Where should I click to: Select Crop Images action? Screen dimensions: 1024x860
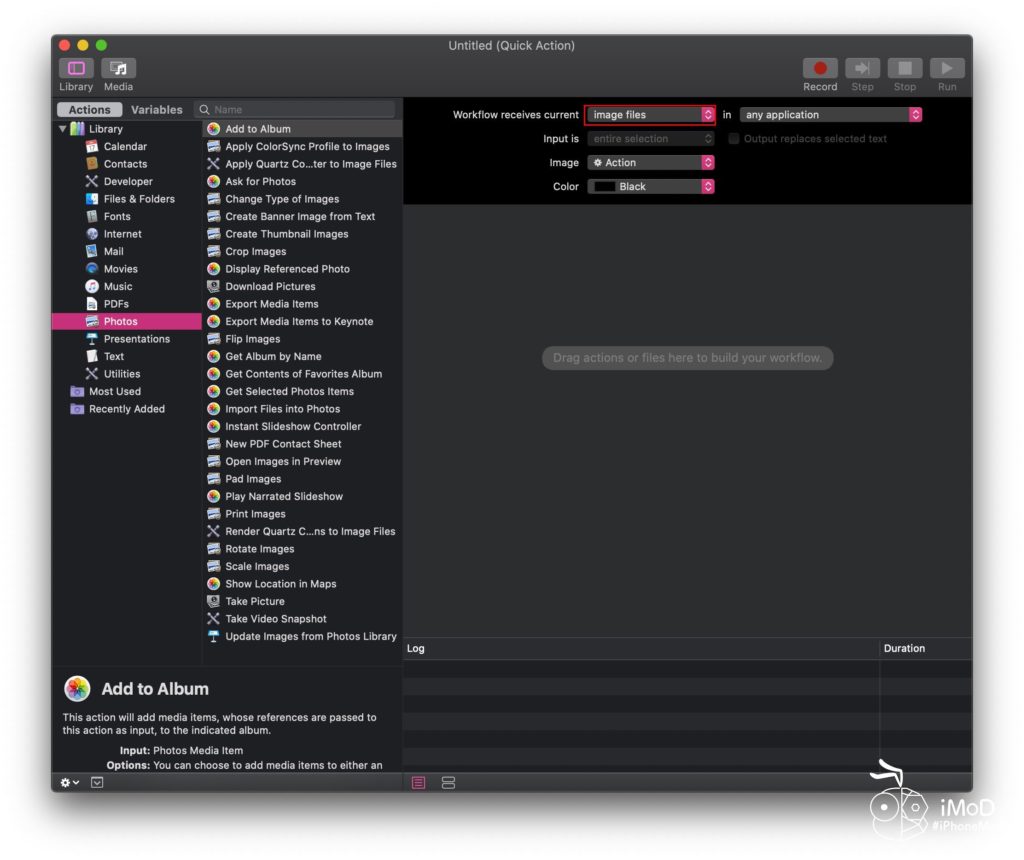tap(255, 252)
